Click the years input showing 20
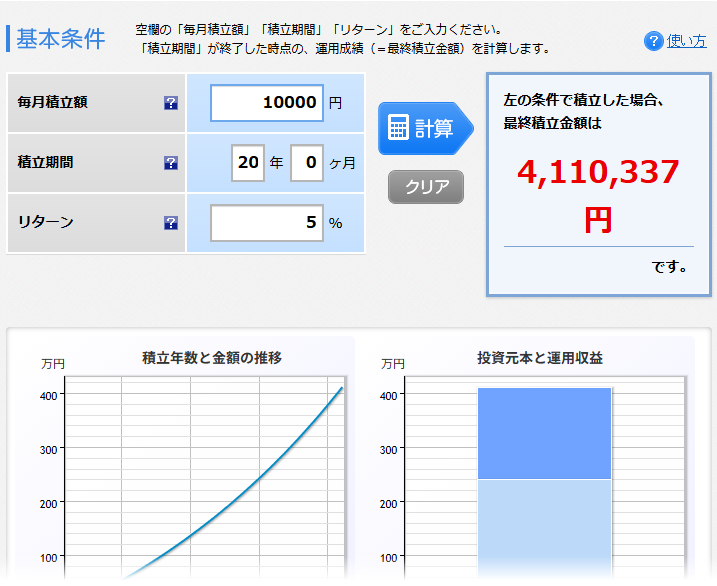Screen dimensions: 717x586 [248, 162]
